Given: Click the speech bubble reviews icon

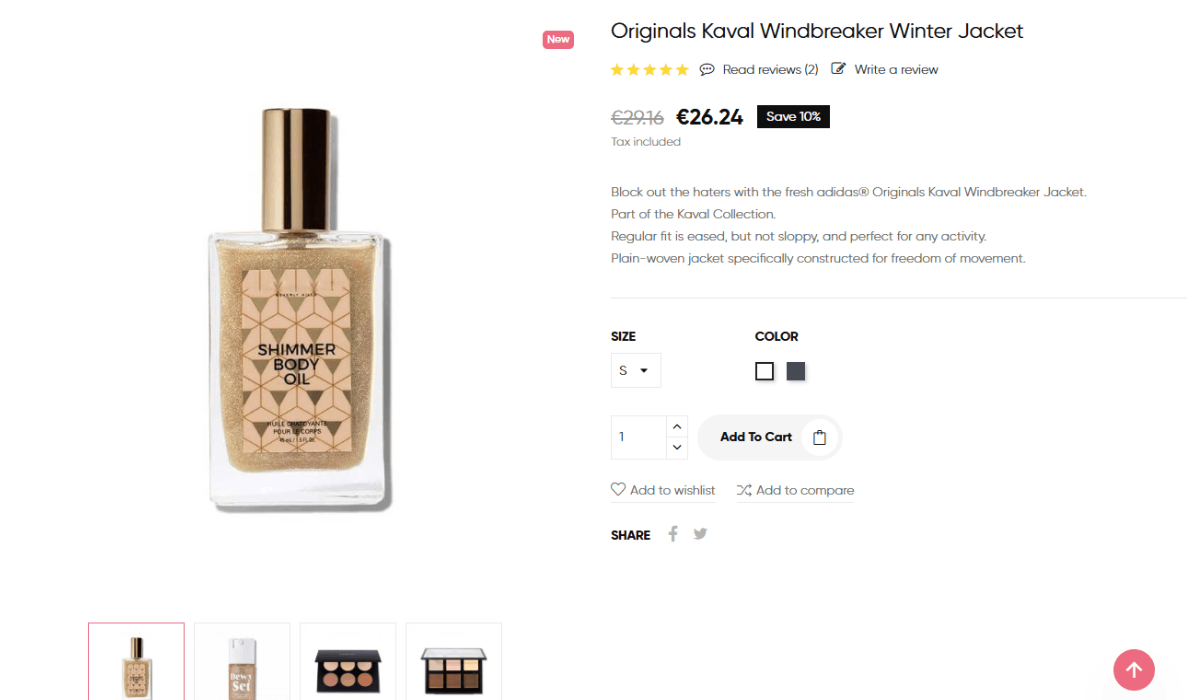Looking at the screenshot, I should click(x=707, y=69).
